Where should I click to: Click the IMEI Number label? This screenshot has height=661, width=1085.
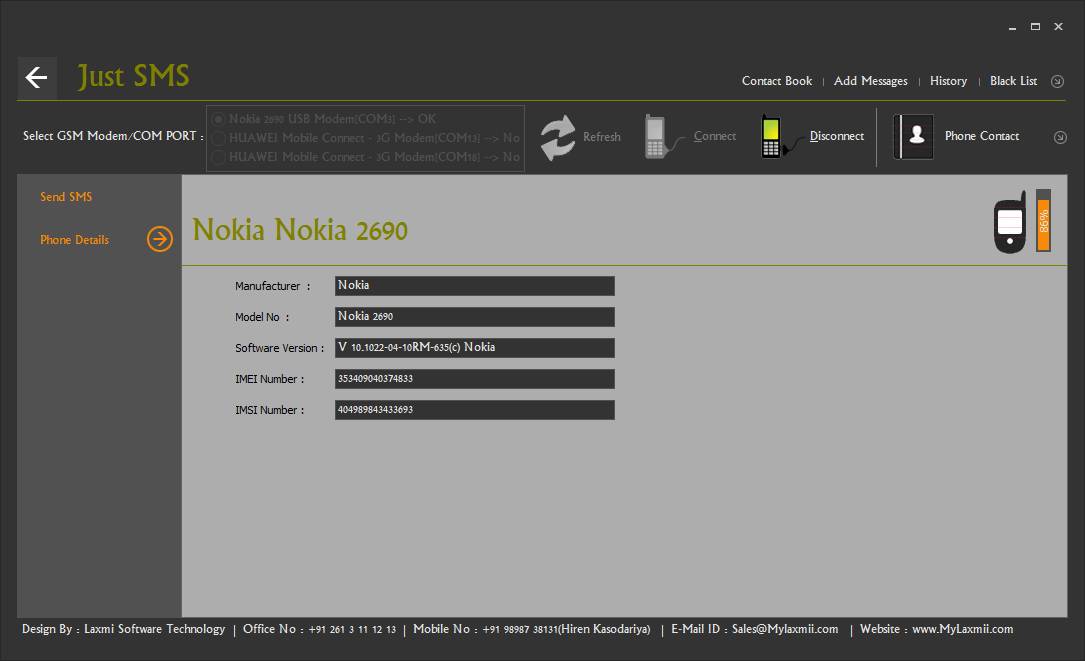coord(269,379)
